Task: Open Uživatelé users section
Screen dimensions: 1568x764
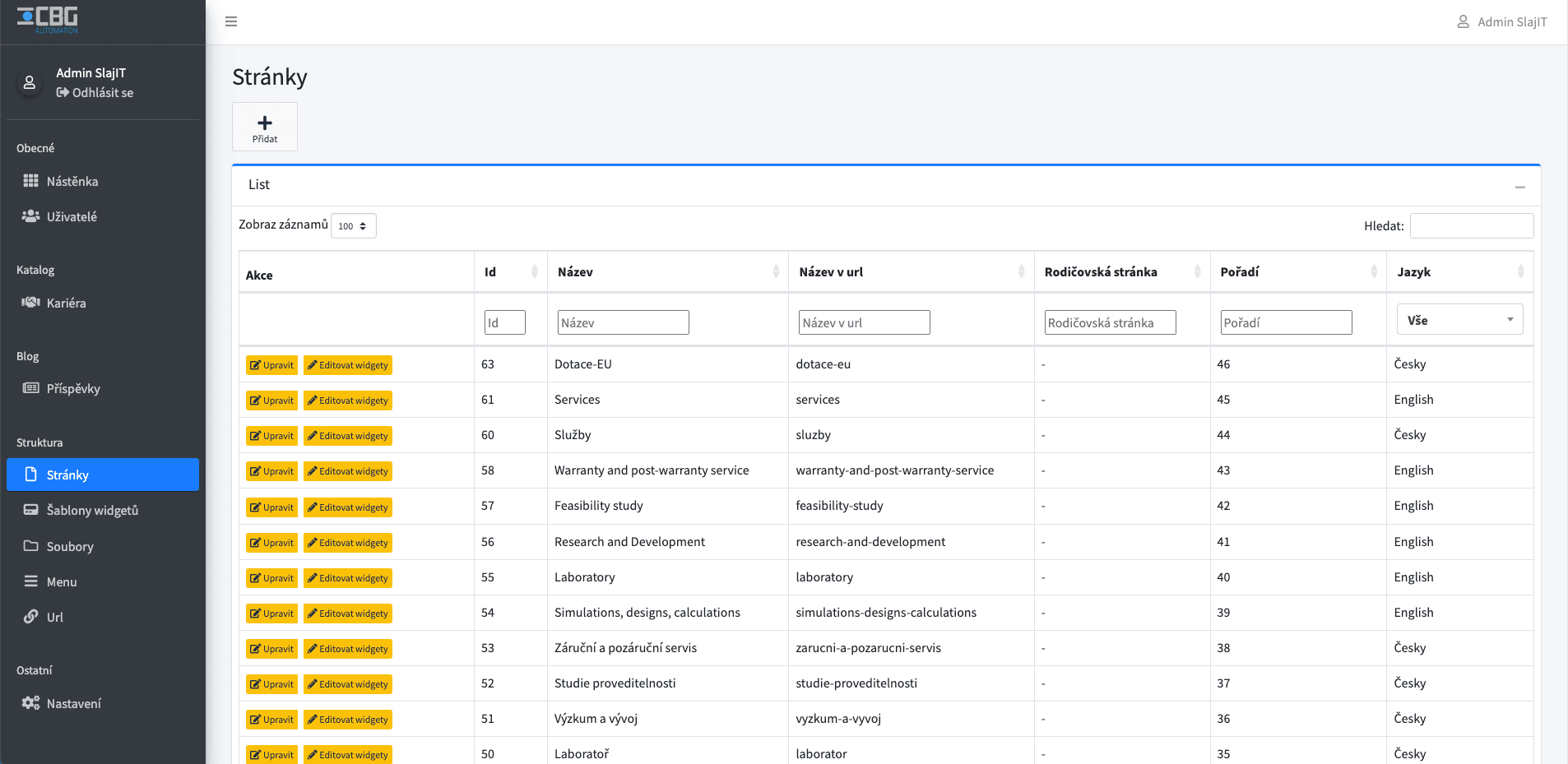Action: click(72, 216)
